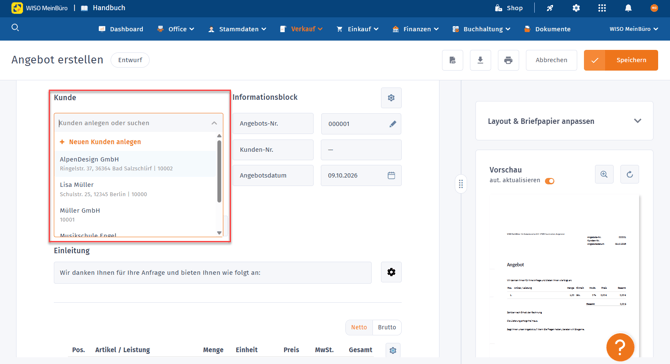Switch prices to Brutto
The image size is (670, 364).
pyautogui.click(x=387, y=327)
